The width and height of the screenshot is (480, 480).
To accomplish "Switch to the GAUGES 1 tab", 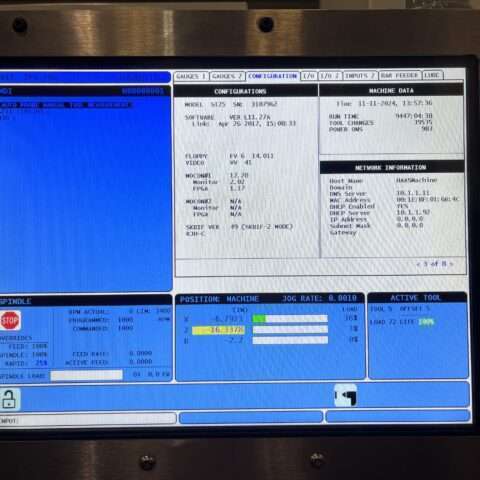I will 191,76.
